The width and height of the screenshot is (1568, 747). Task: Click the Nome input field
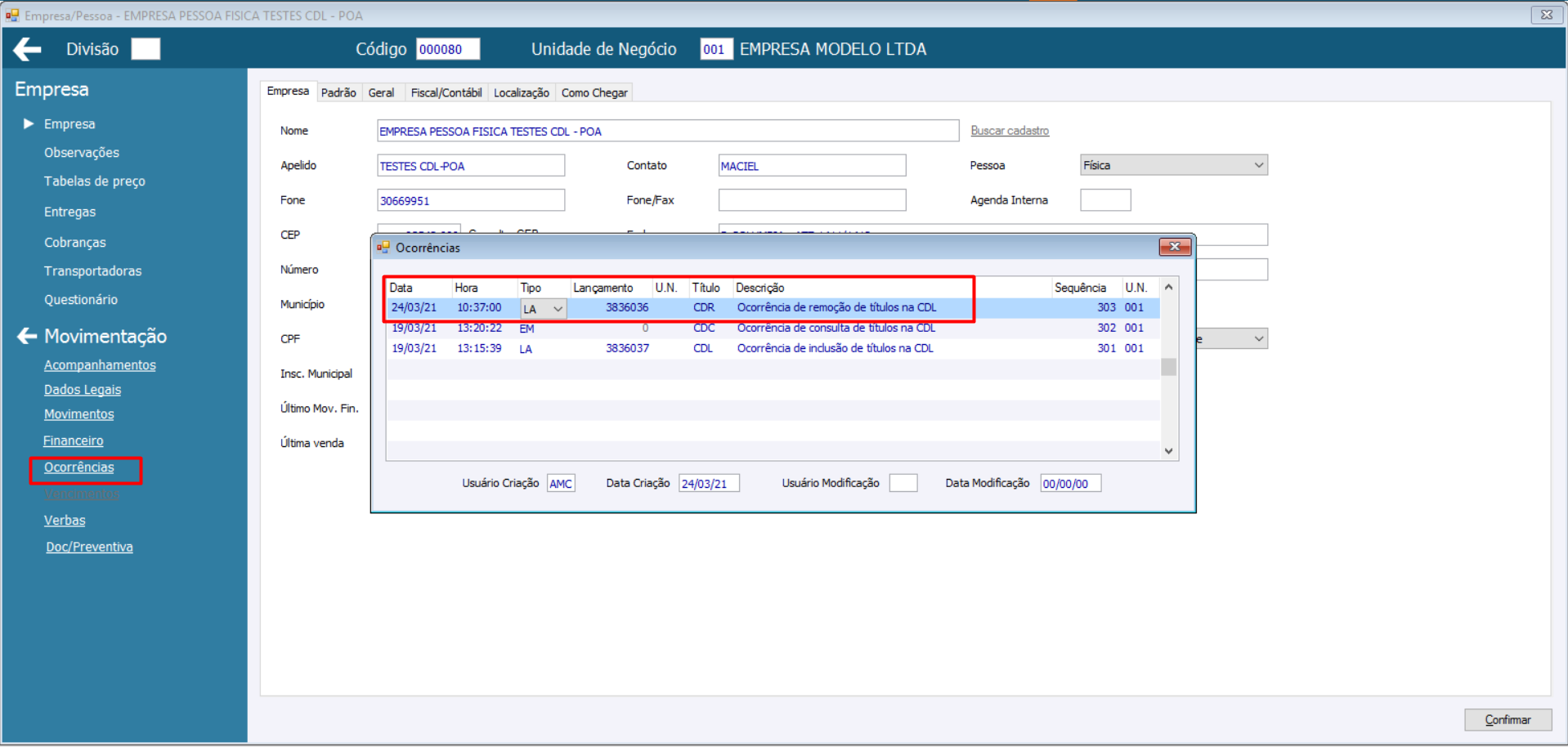[668, 131]
